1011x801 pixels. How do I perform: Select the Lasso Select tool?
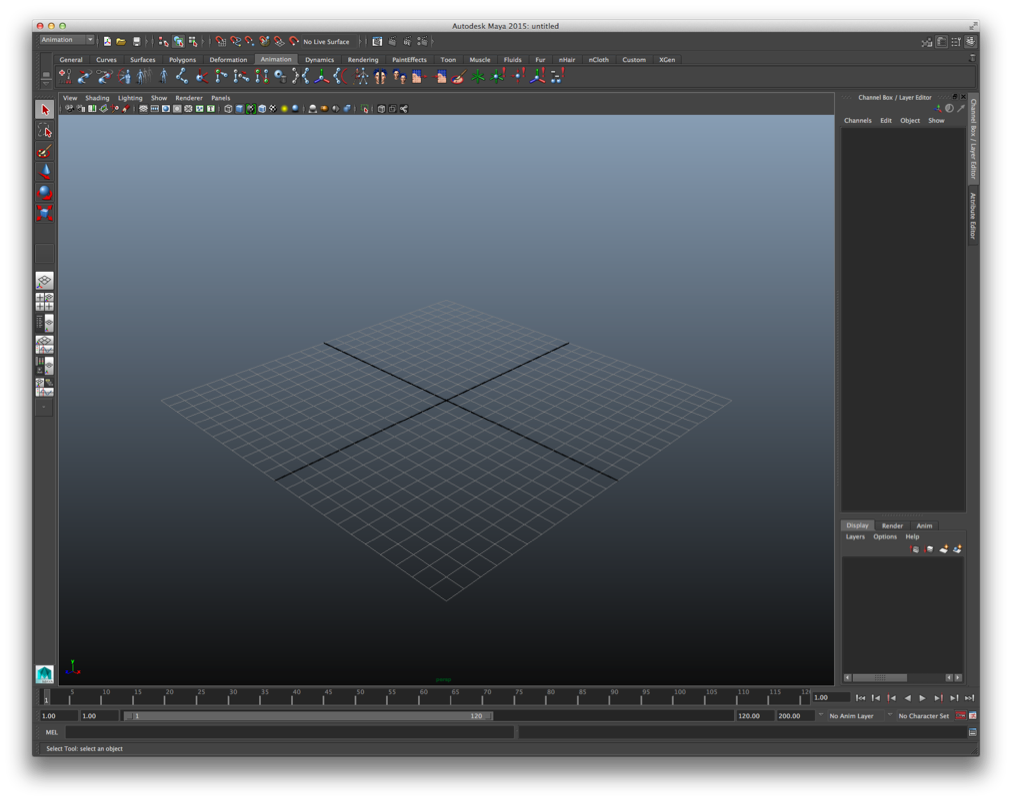45,131
